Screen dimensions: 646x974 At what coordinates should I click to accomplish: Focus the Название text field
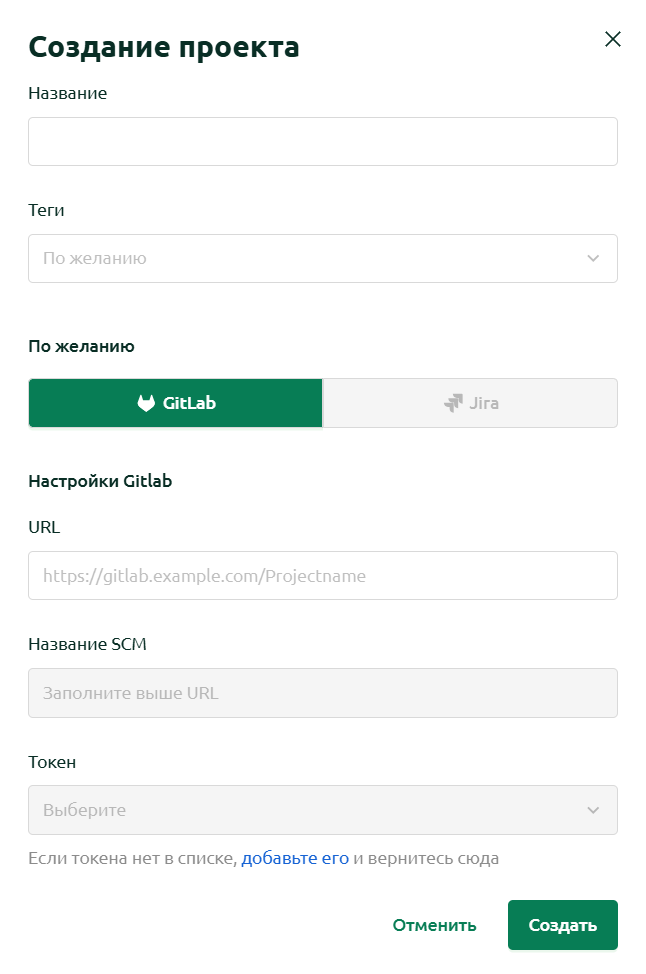tap(323, 142)
